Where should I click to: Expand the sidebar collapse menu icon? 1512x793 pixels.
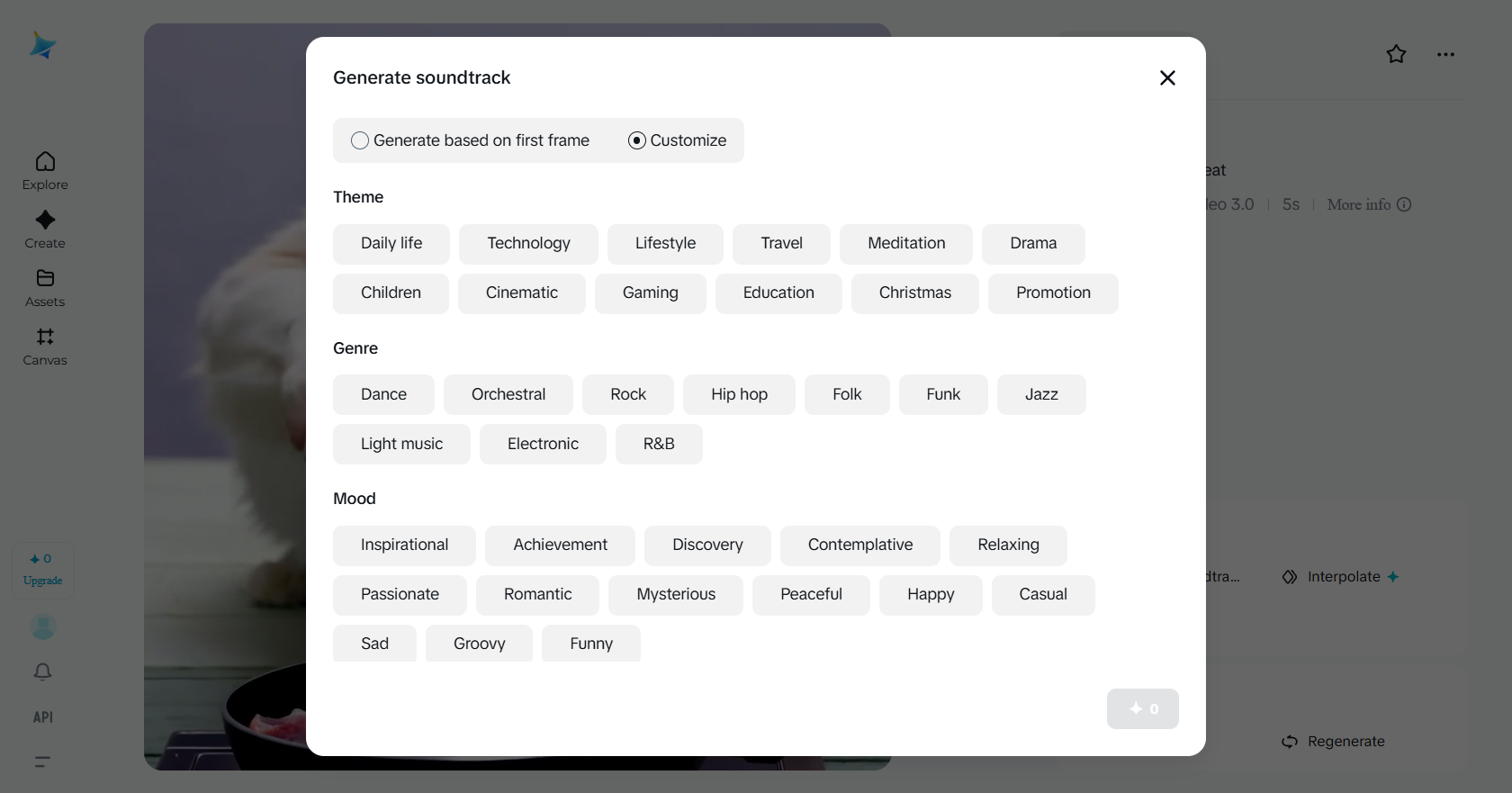point(42,761)
